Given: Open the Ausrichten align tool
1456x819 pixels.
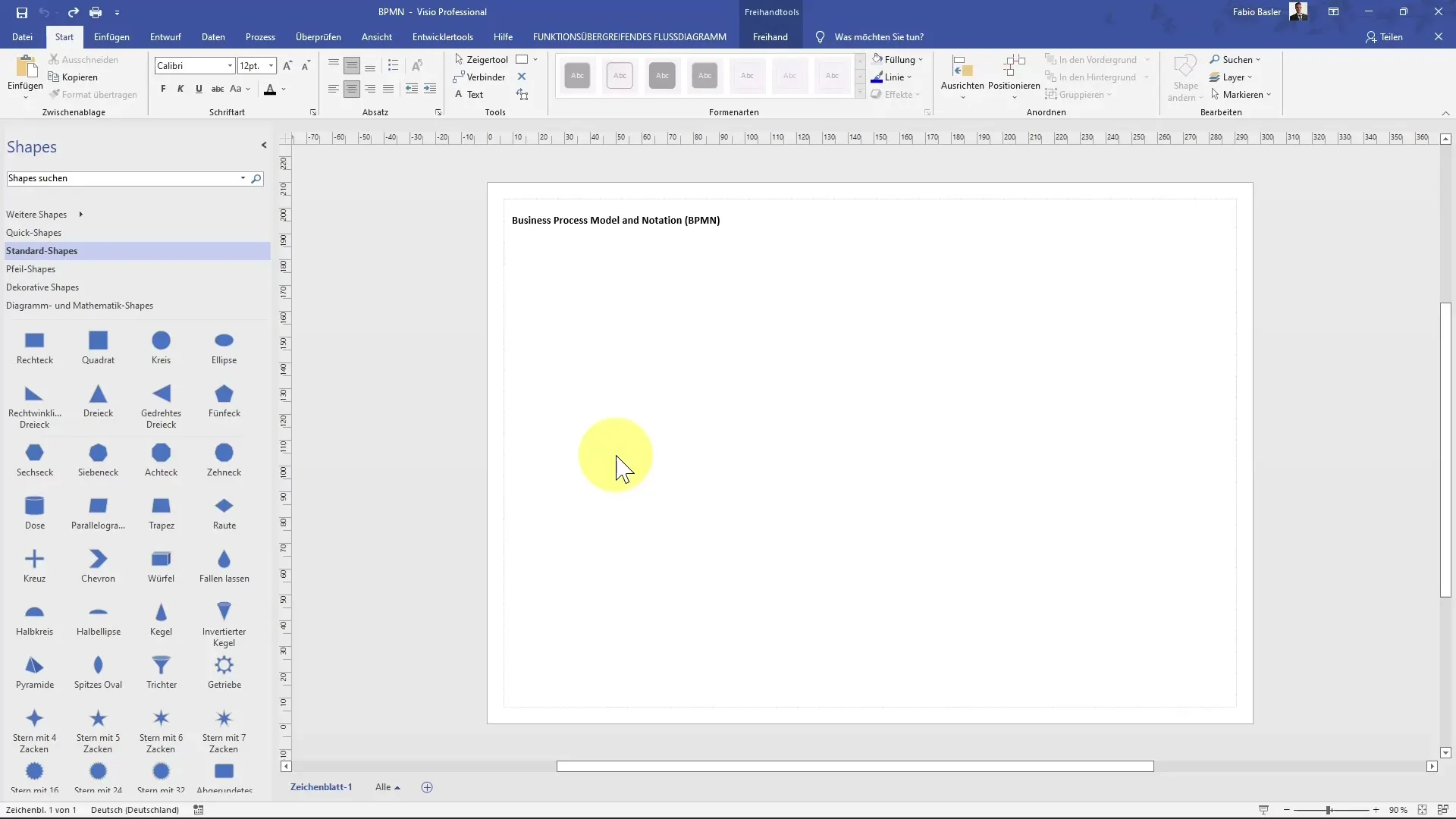Looking at the screenshot, I should coord(962,77).
